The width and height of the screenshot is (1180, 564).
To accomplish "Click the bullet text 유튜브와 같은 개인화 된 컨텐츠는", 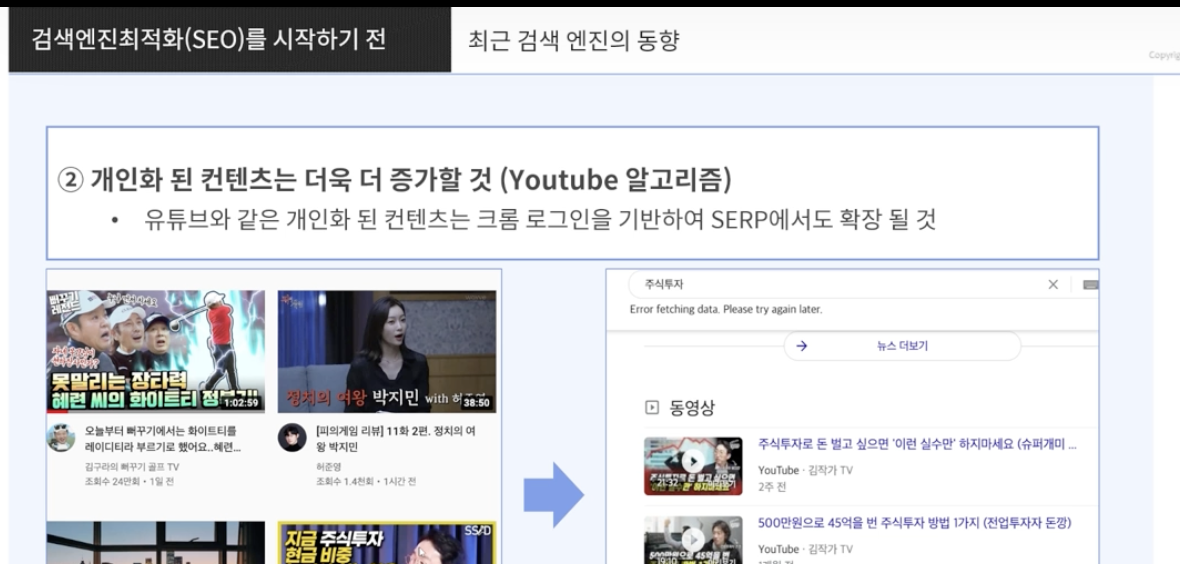I will (540, 221).
